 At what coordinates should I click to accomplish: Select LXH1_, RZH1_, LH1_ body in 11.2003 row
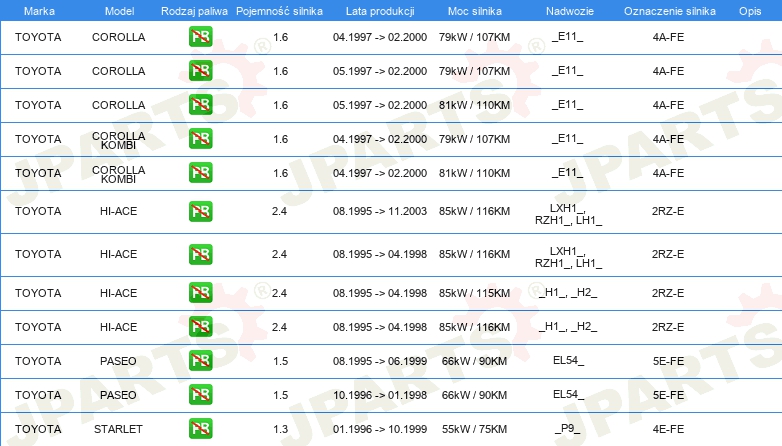[568, 214]
